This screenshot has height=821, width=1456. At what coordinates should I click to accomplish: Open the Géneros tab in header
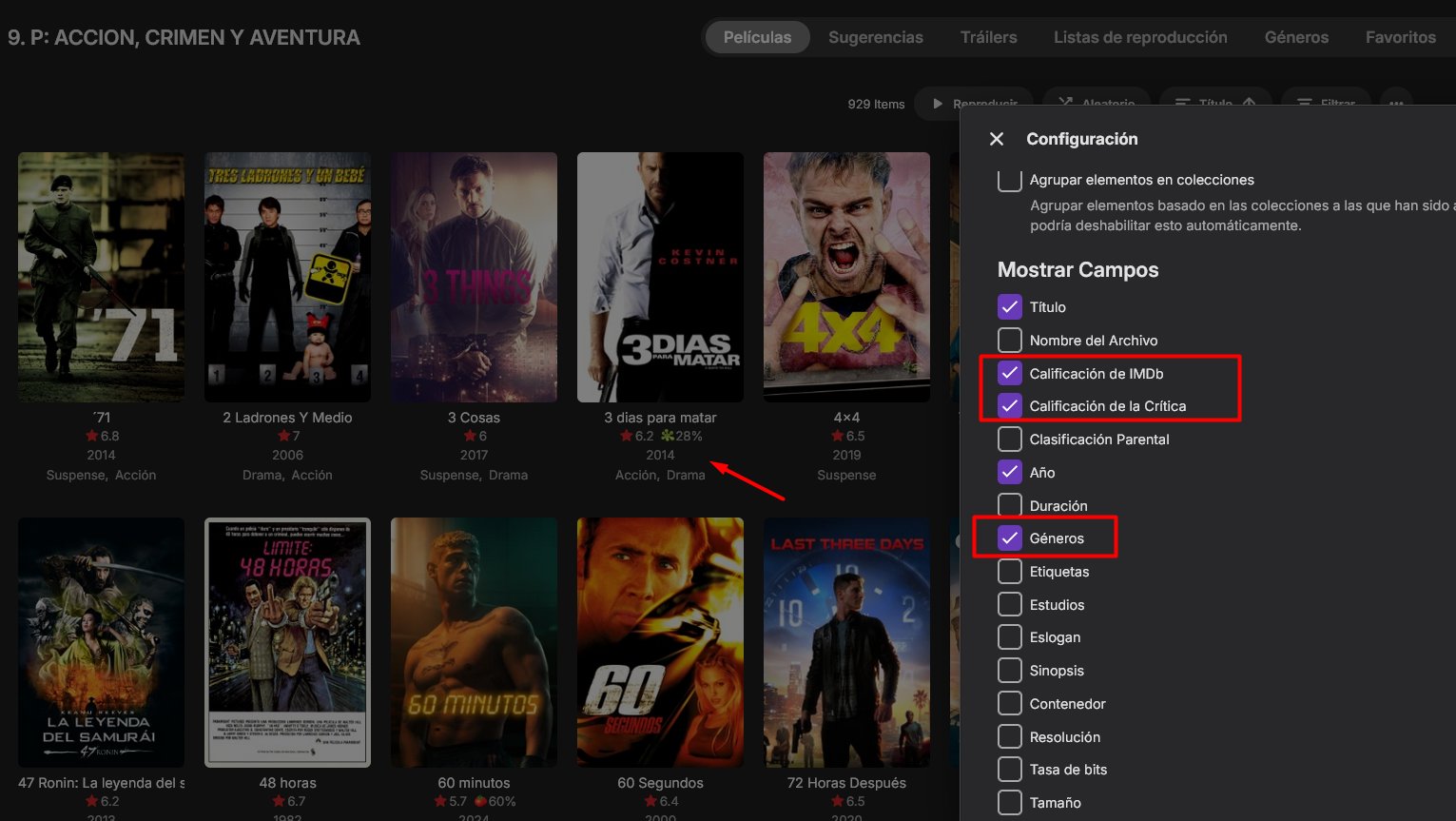coord(1296,37)
